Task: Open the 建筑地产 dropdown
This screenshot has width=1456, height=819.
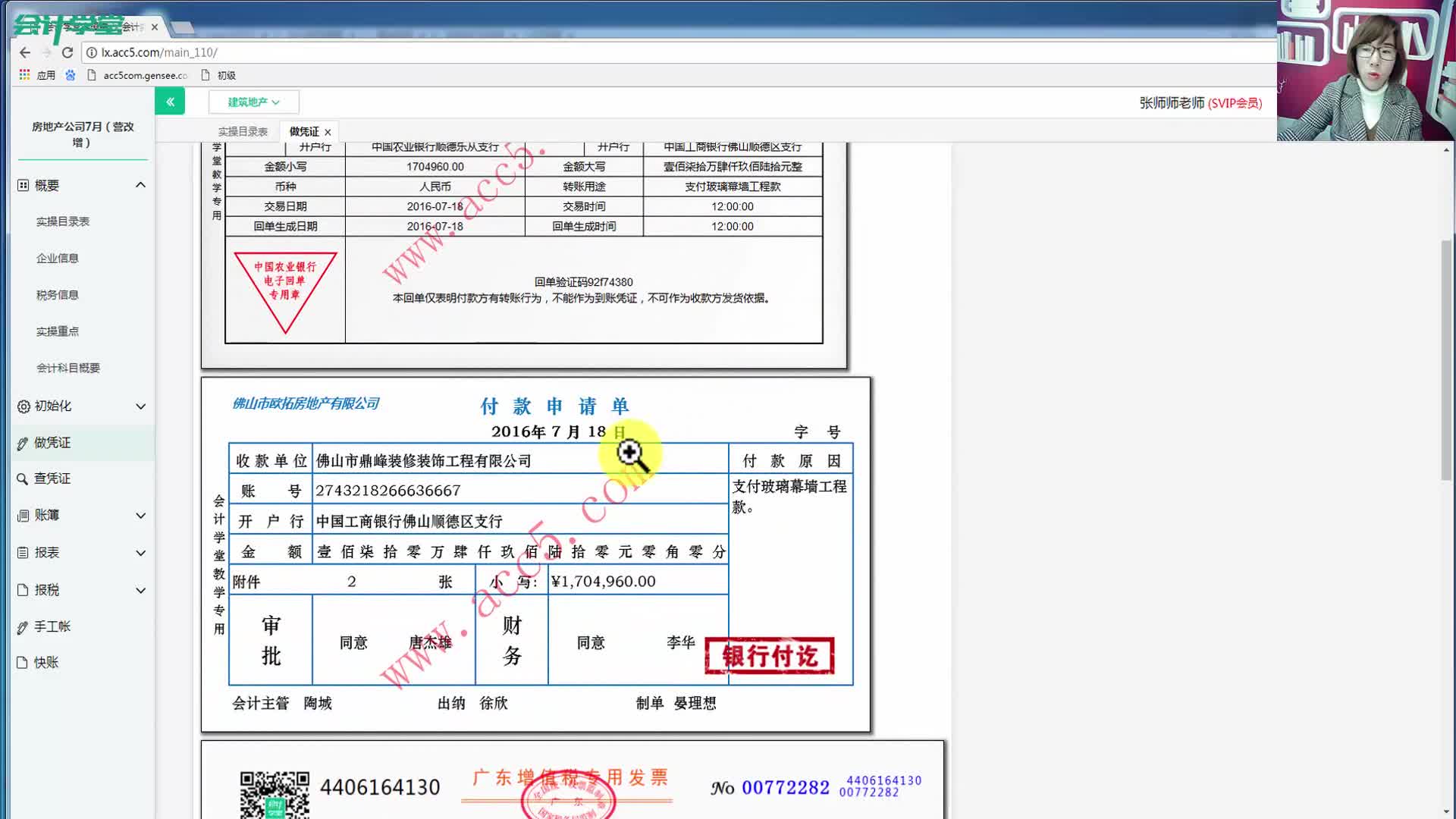Action: (x=253, y=102)
